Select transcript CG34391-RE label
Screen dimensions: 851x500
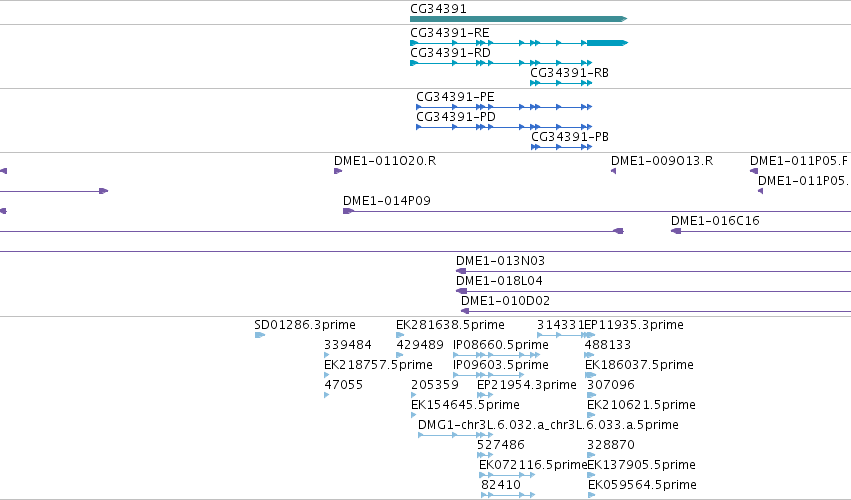[450, 33]
